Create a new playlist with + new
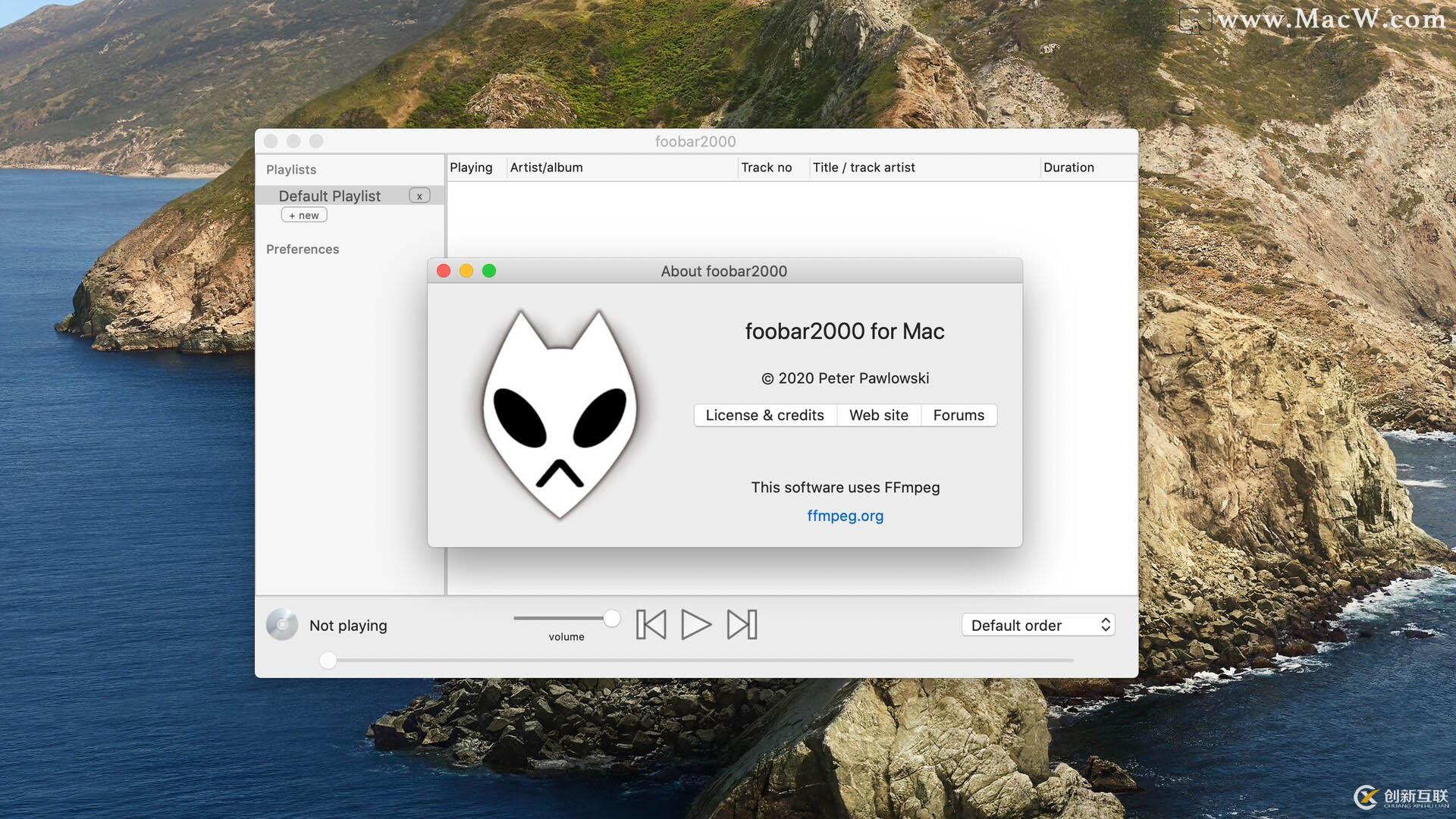1456x819 pixels. coord(304,215)
